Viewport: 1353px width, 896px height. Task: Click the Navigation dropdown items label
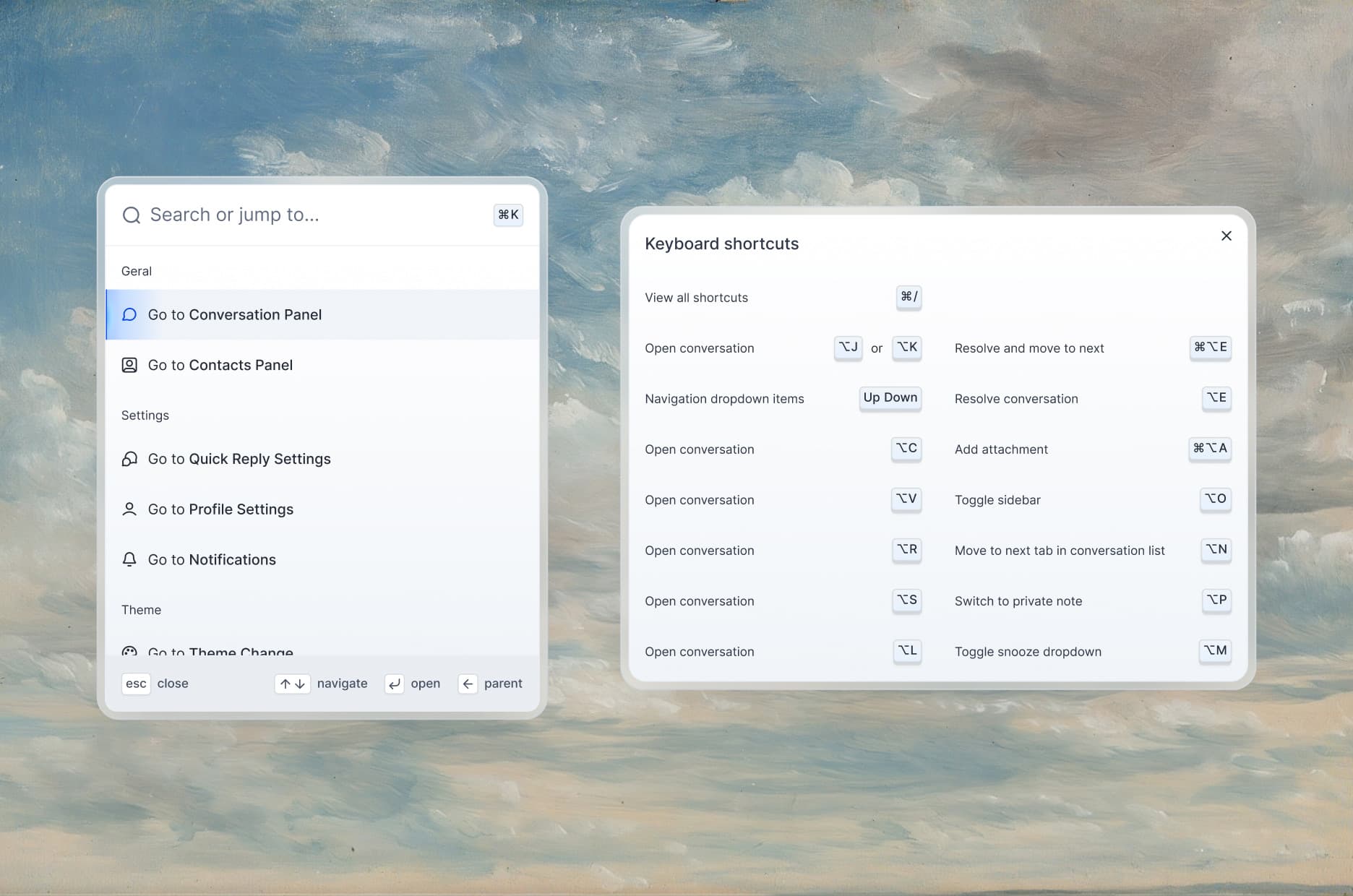pyautogui.click(x=724, y=399)
